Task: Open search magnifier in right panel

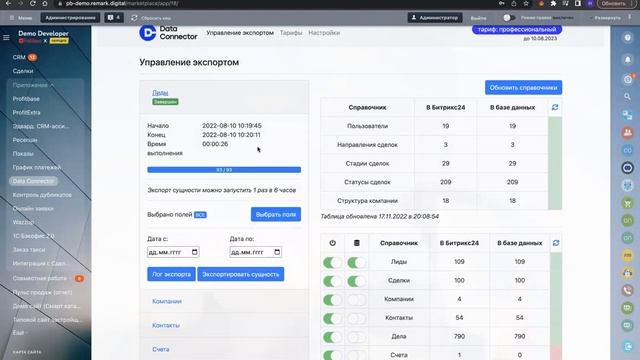Action: pos(627,97)
